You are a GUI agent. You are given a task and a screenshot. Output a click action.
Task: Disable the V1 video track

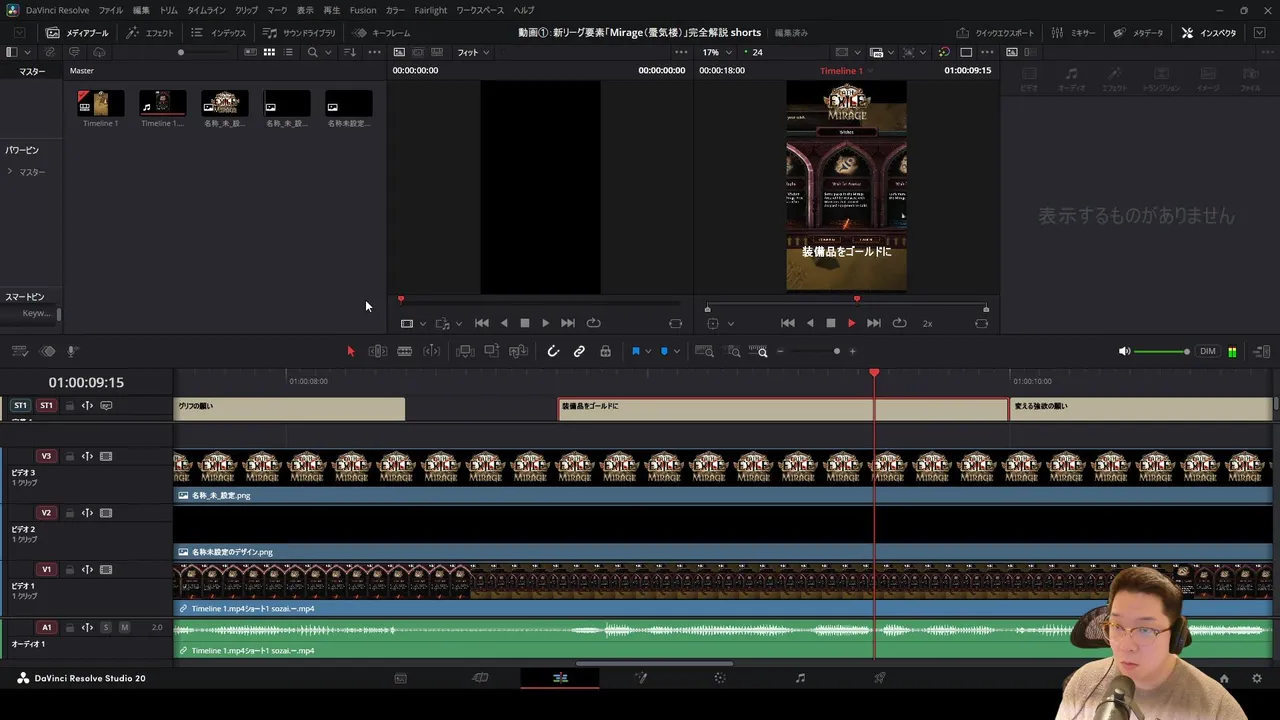pos(106,570)
